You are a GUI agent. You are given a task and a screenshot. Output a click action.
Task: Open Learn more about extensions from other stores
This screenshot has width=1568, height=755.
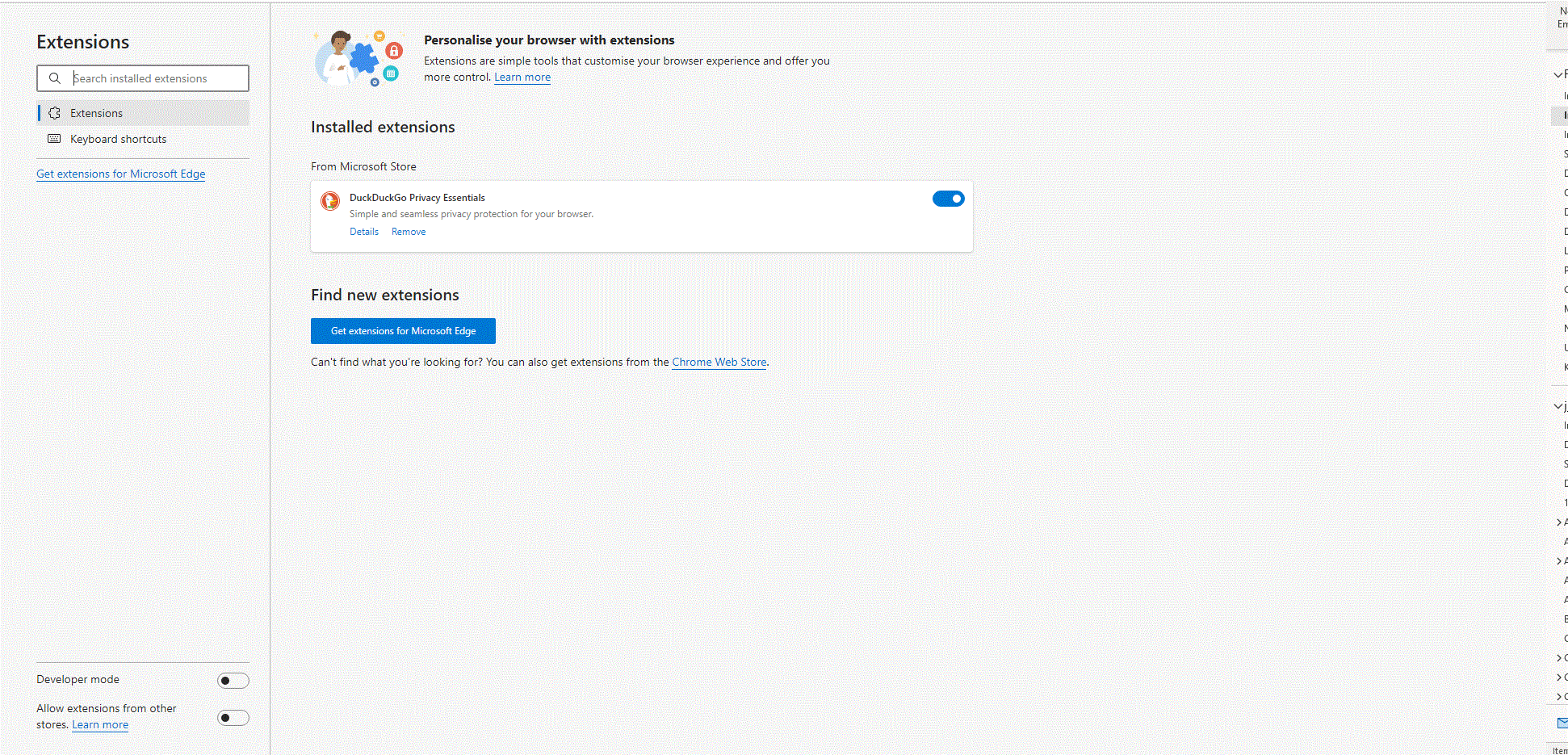click(x=100, y=725)
